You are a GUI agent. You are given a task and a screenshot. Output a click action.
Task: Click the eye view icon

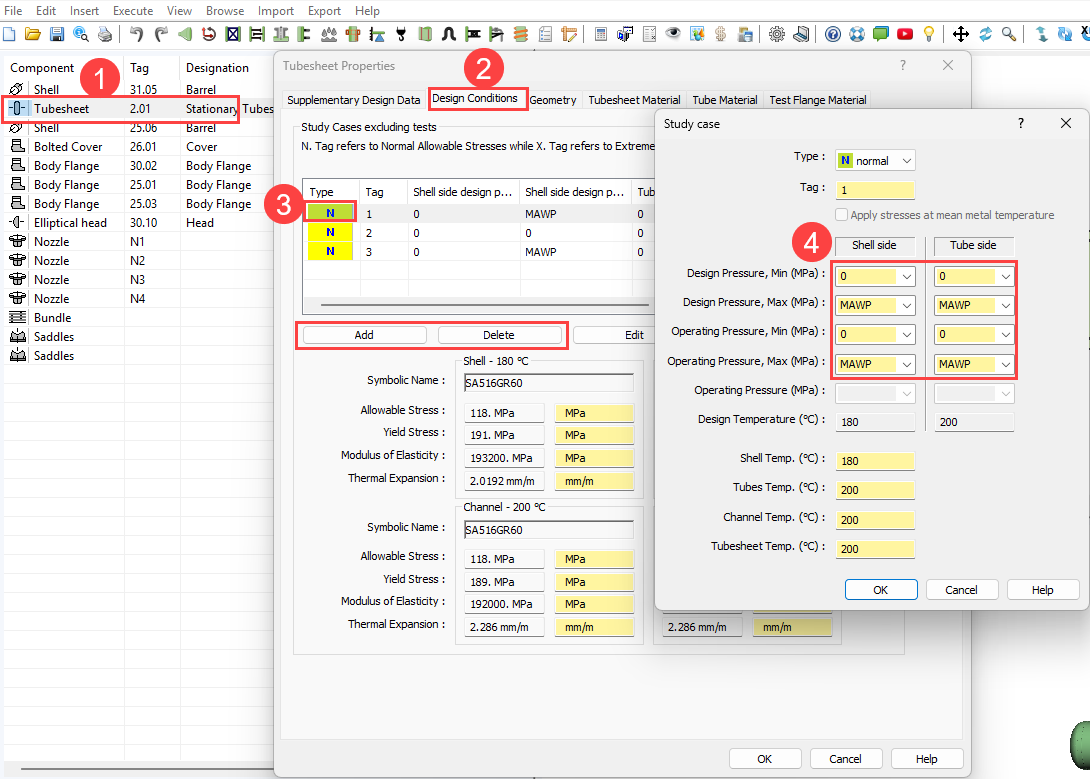[673, 34]
